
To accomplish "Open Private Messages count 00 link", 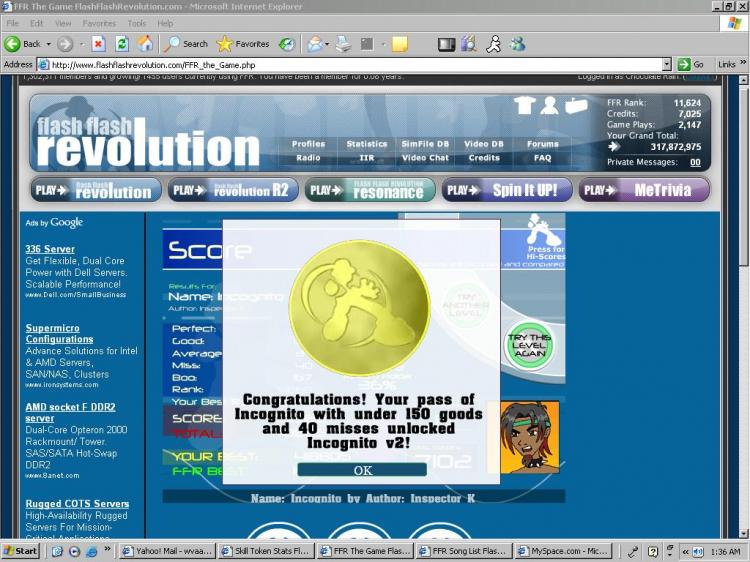I will tap(695, 162).
